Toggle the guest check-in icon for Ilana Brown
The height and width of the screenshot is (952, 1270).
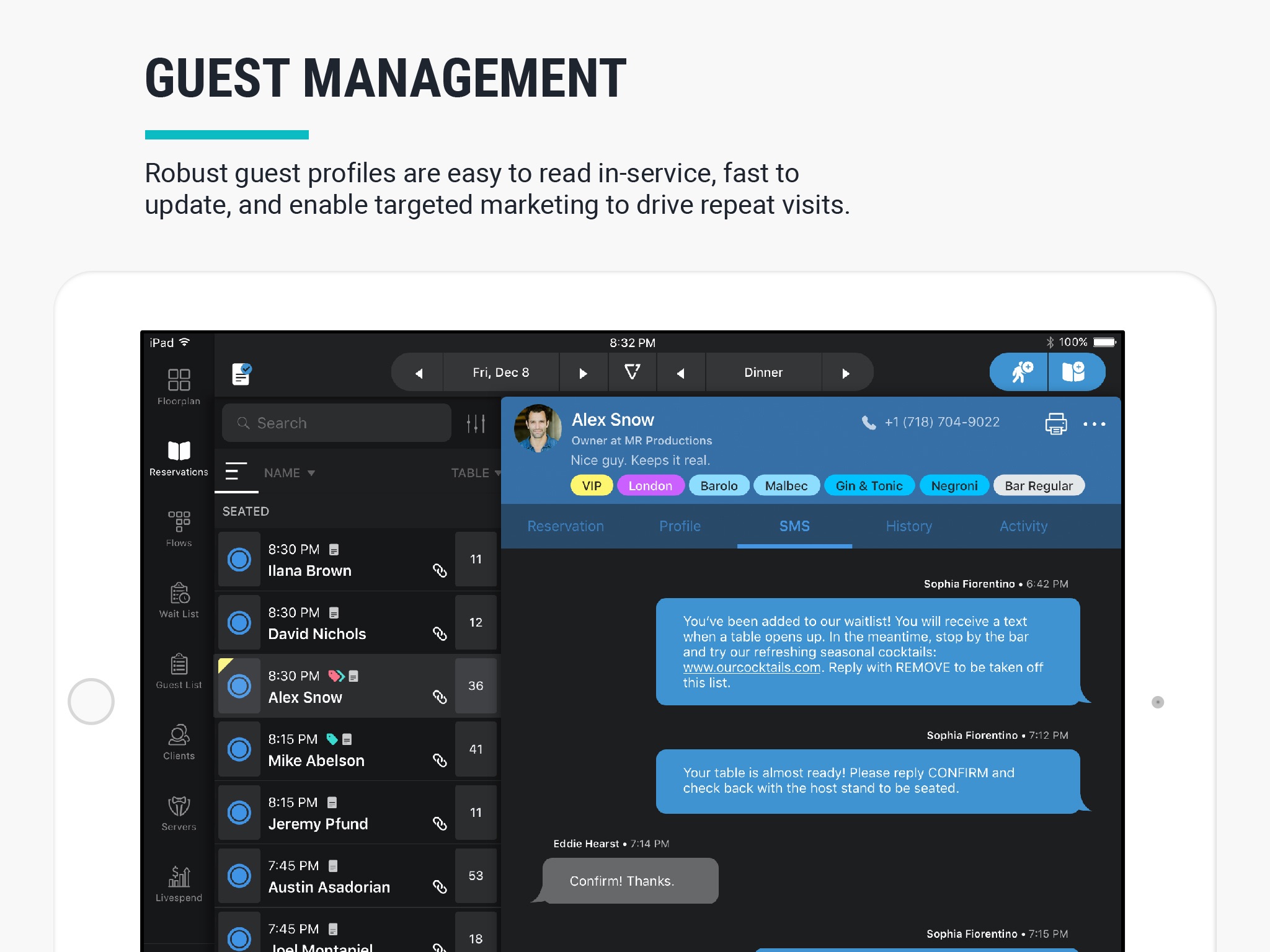coord(238,559)
